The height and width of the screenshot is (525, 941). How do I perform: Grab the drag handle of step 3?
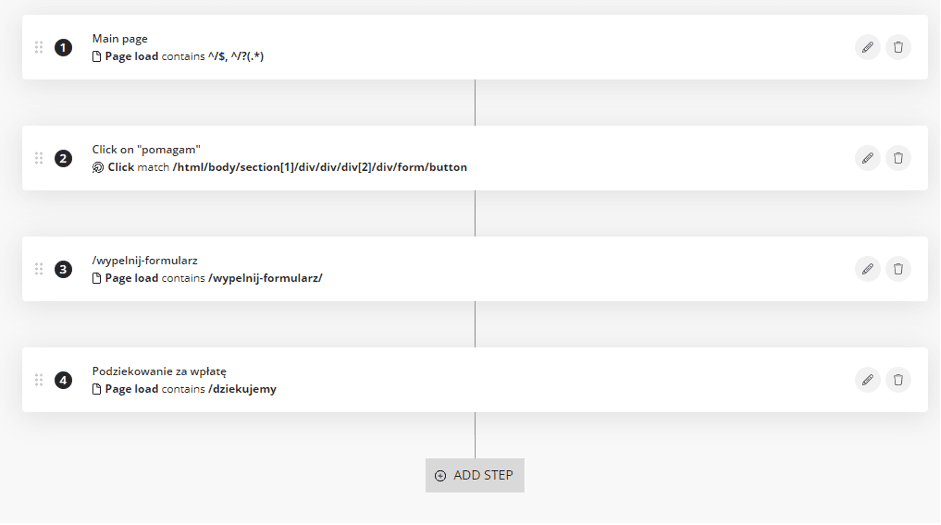pyautogui.click(x=39, y=269)
